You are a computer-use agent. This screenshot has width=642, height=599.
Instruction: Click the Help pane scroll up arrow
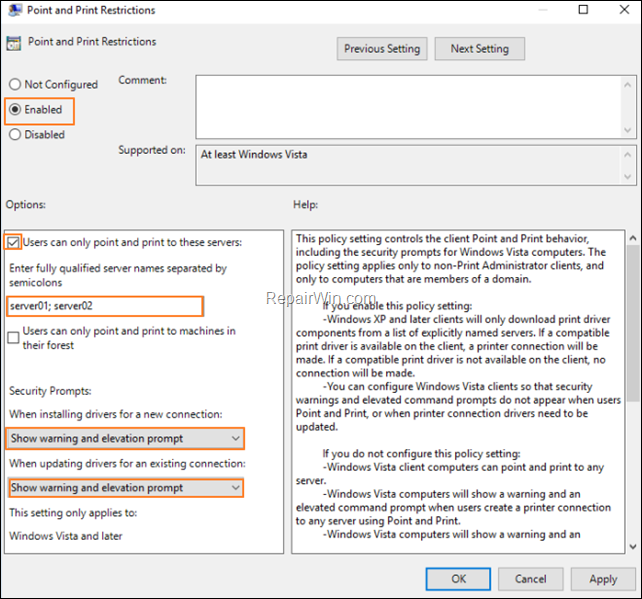(633, 238)
